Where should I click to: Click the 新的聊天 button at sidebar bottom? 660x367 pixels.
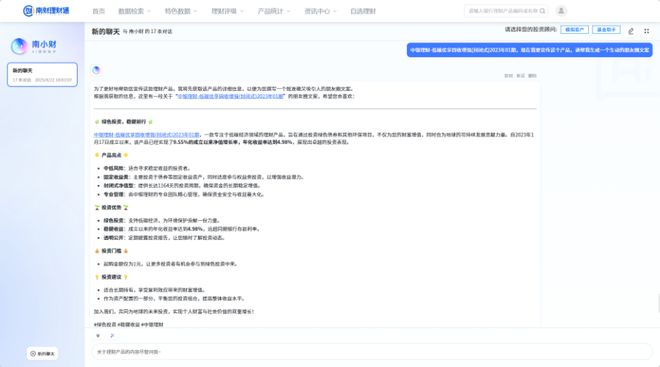point(43,354)
